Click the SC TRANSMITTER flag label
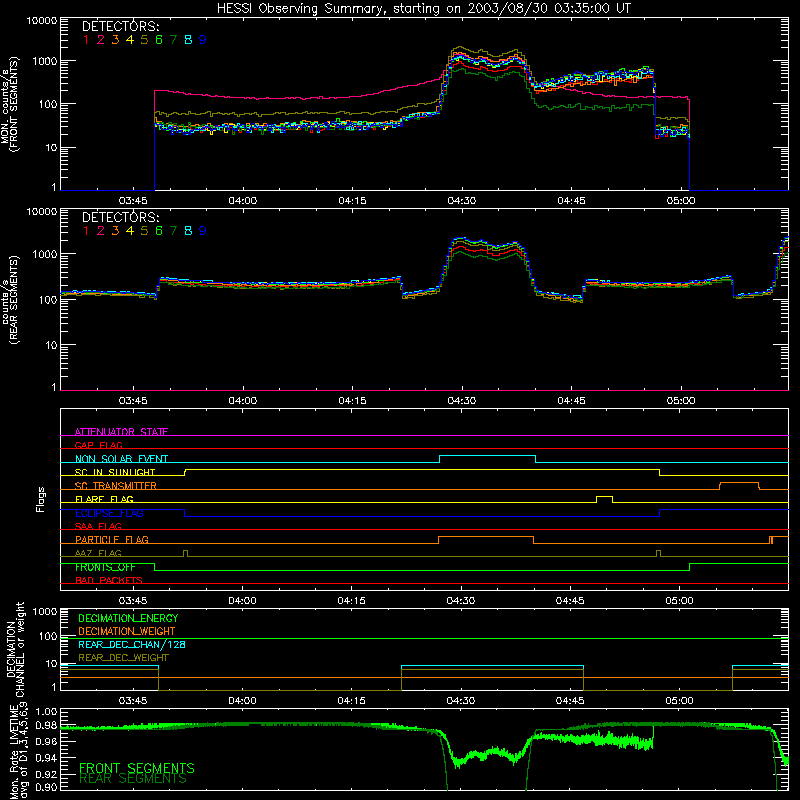This screenshot has height=800, width=800. [116, 485]
